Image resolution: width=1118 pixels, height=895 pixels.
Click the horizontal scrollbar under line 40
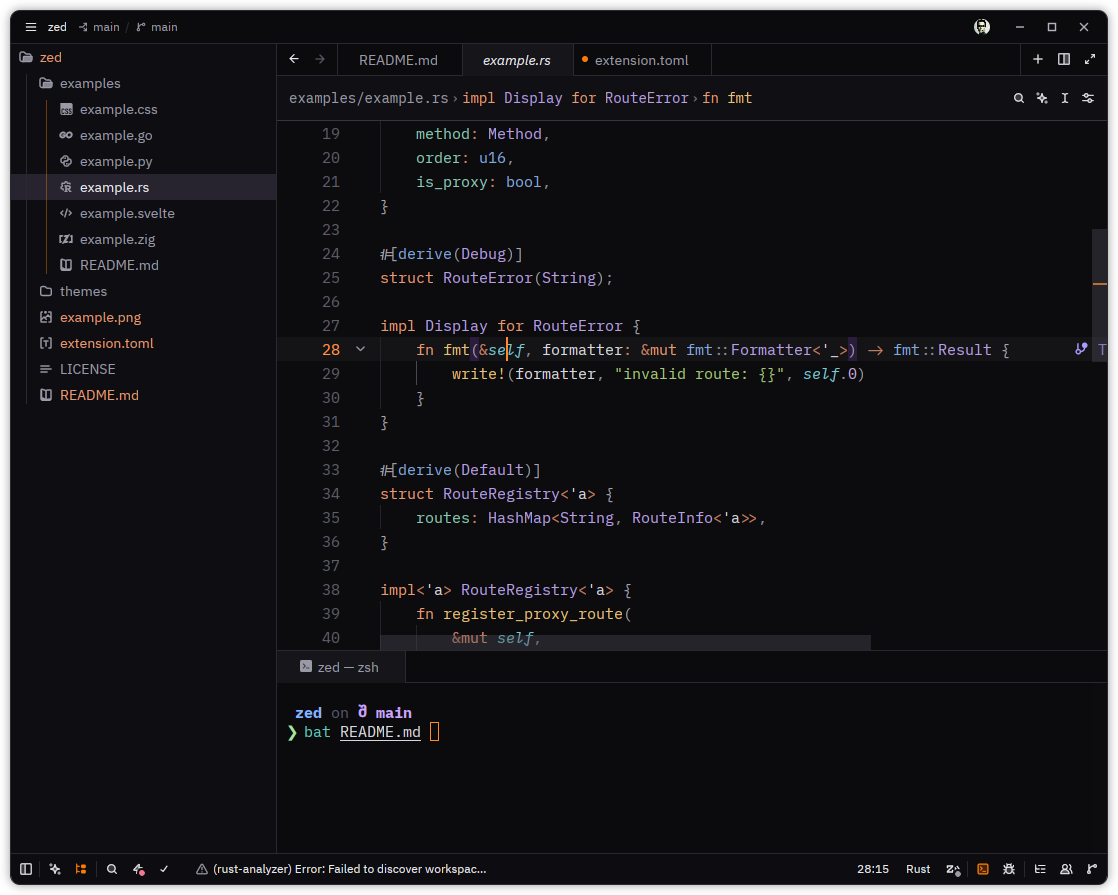coord(625,643)
